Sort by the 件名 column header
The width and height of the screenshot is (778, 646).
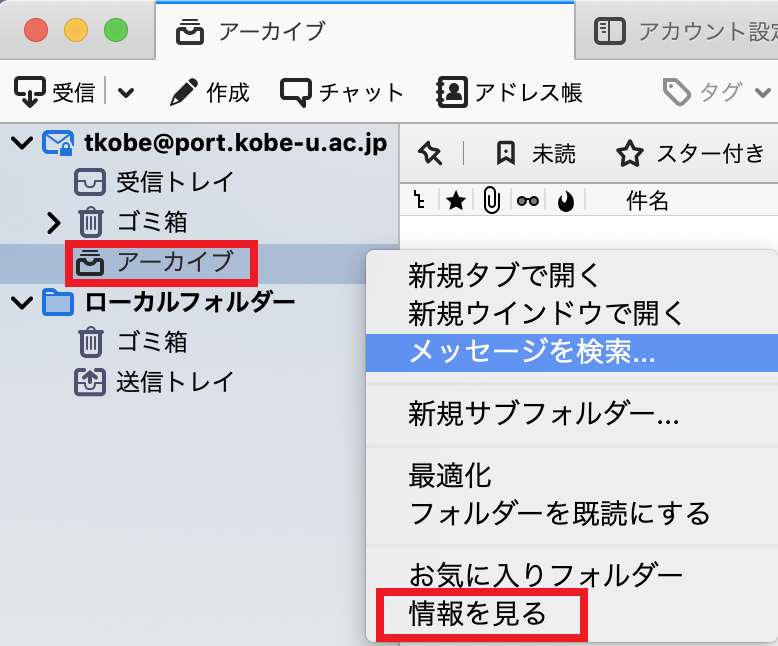pos(647,201)
